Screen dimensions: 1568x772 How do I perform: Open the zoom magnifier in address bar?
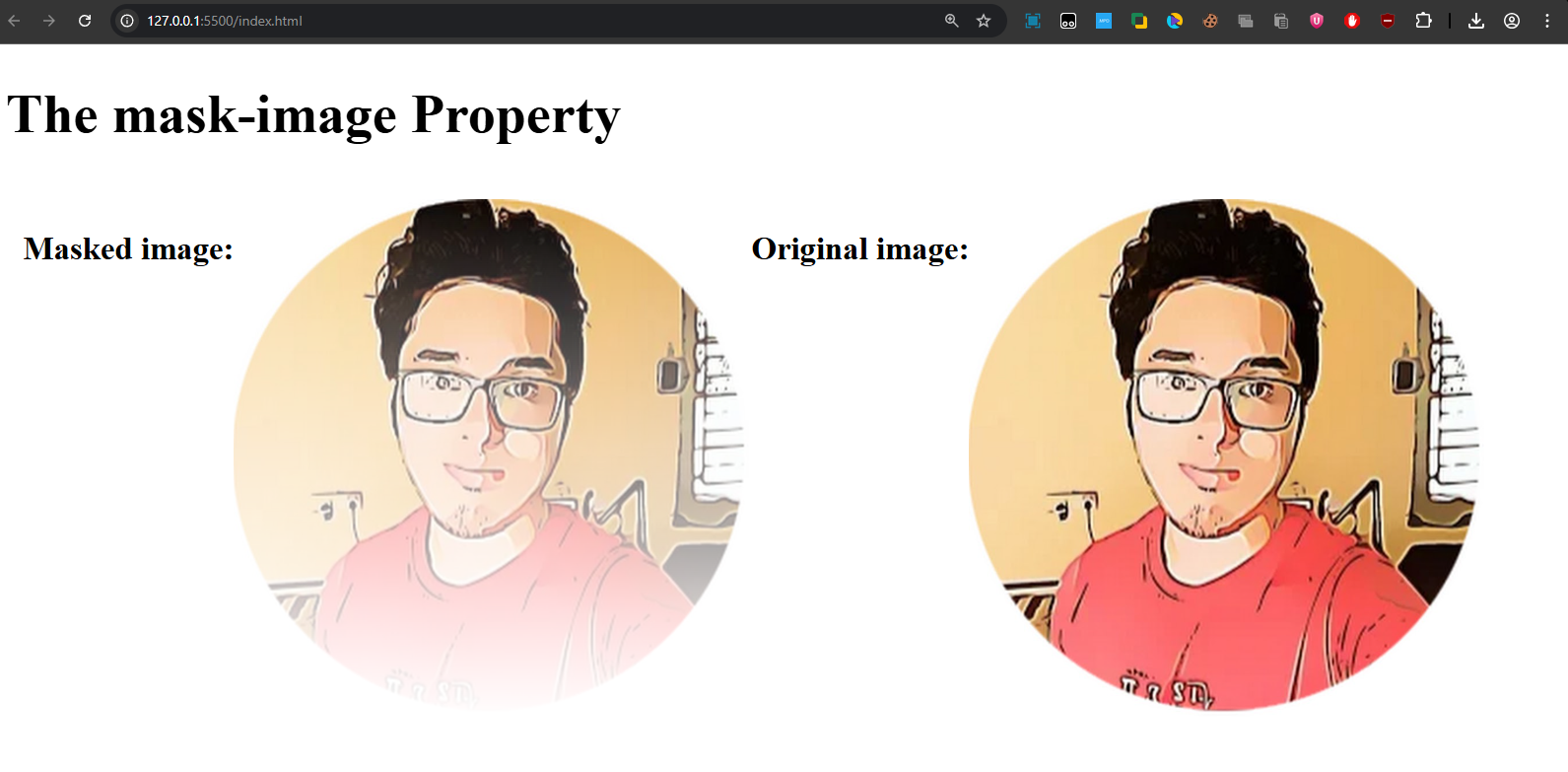[x=951, y=21]
